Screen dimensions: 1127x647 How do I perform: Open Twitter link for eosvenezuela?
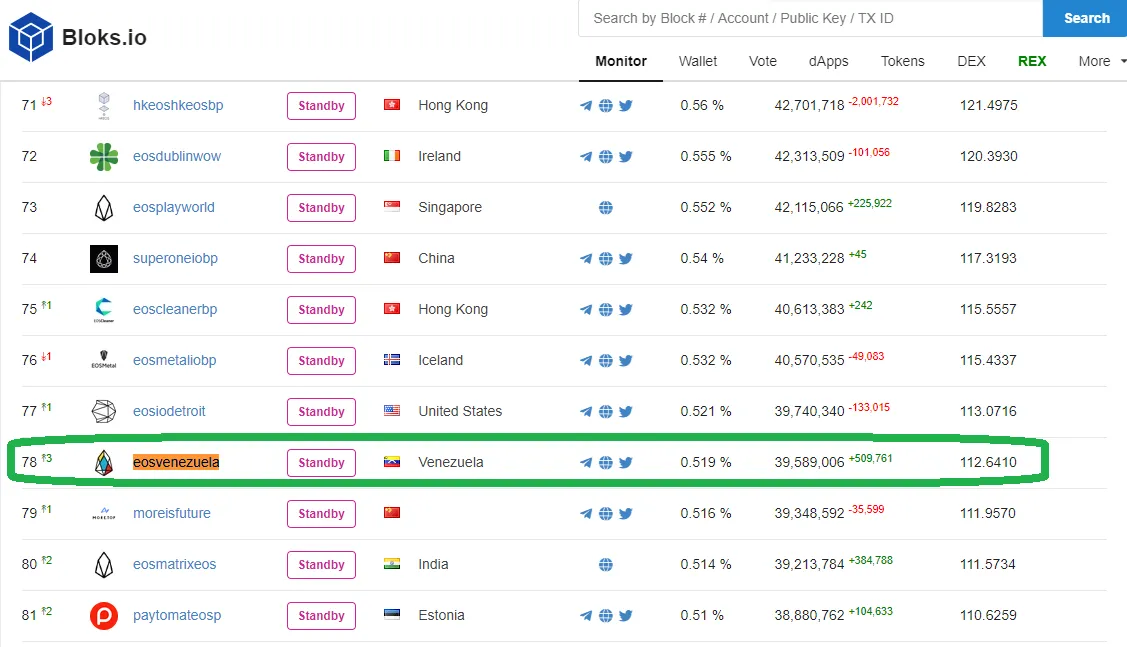click(626, 463)
